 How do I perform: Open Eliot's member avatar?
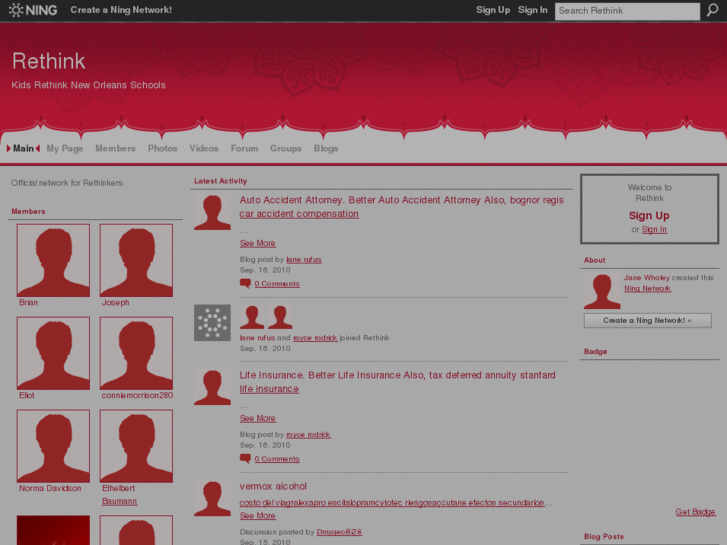tap(53, 353)
